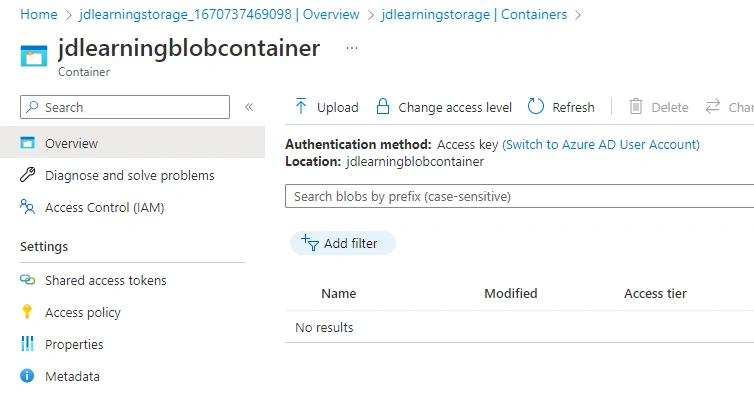Click the Upload button label
This screenshot has height=406, width=754.
tap(338, 107)
